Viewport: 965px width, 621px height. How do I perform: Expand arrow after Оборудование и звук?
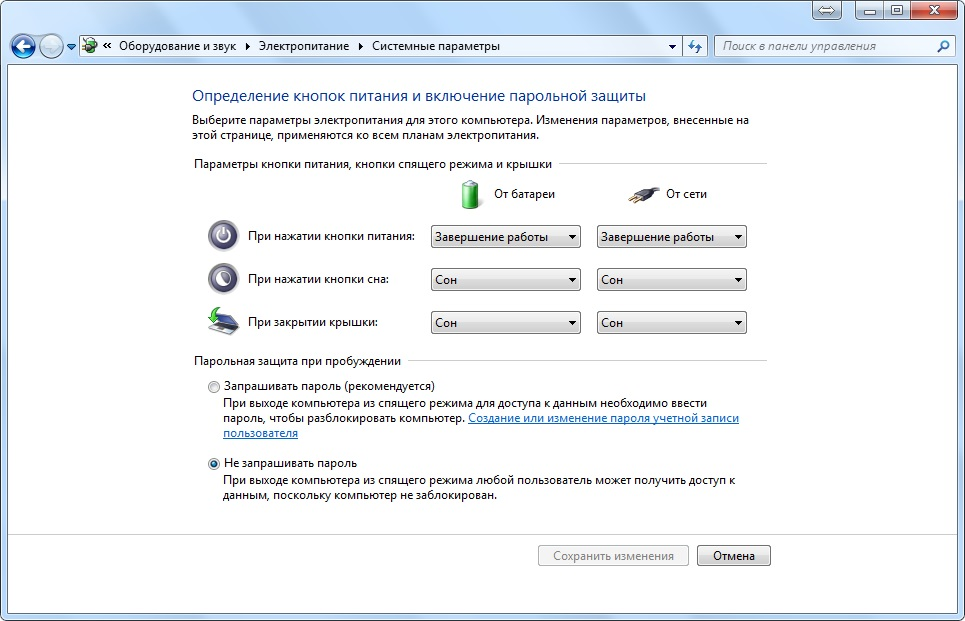click(247, 46)
